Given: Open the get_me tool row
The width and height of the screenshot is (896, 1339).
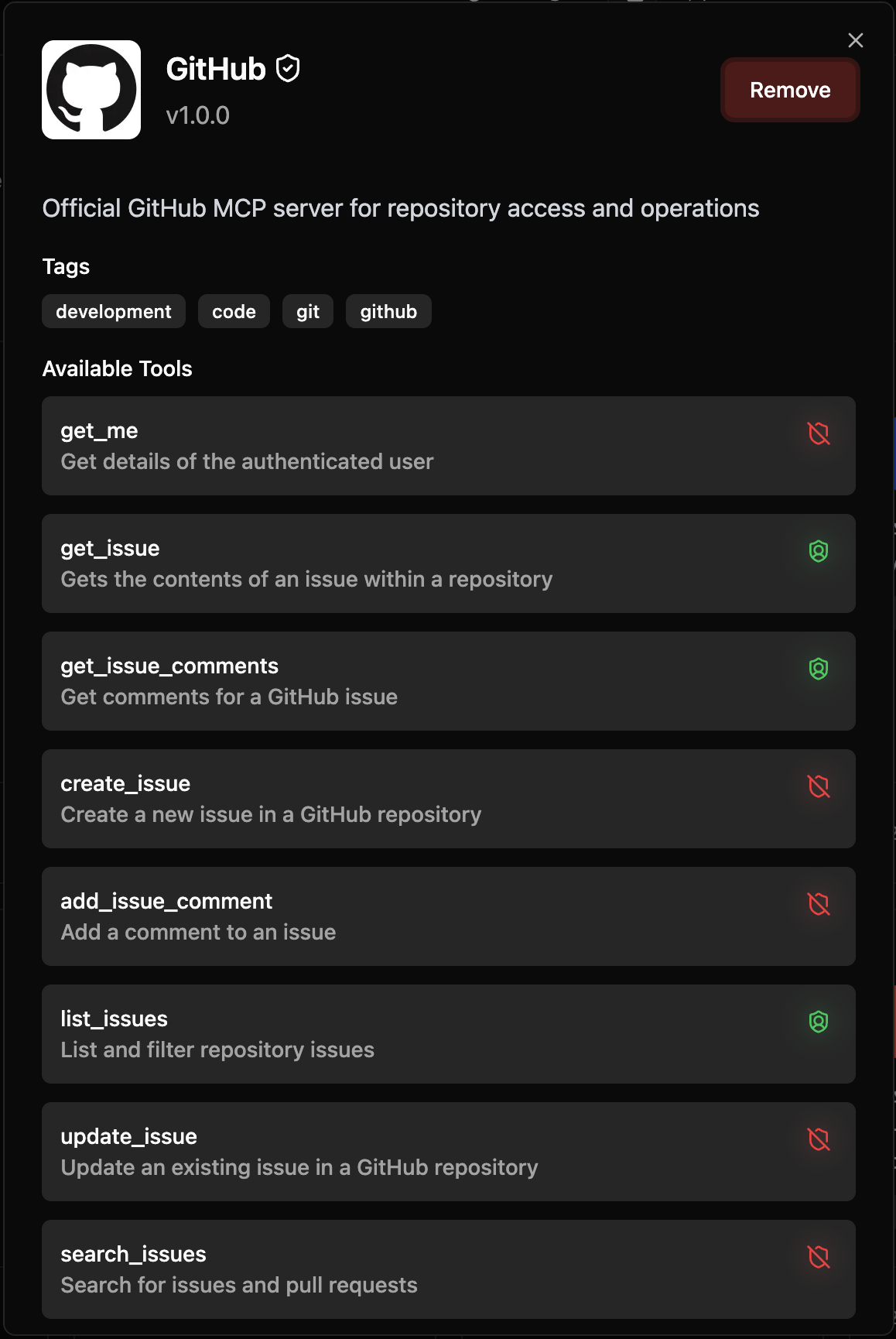Looking at the screenshot, I should (449, 446).
